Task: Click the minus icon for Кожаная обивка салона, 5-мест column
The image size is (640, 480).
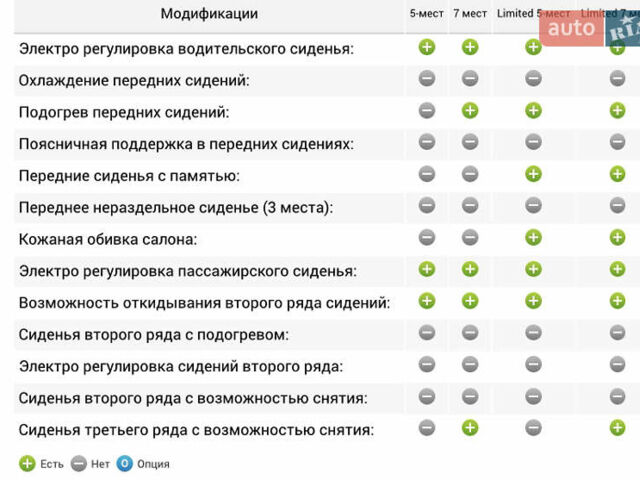Action: [x=427, y=238]
